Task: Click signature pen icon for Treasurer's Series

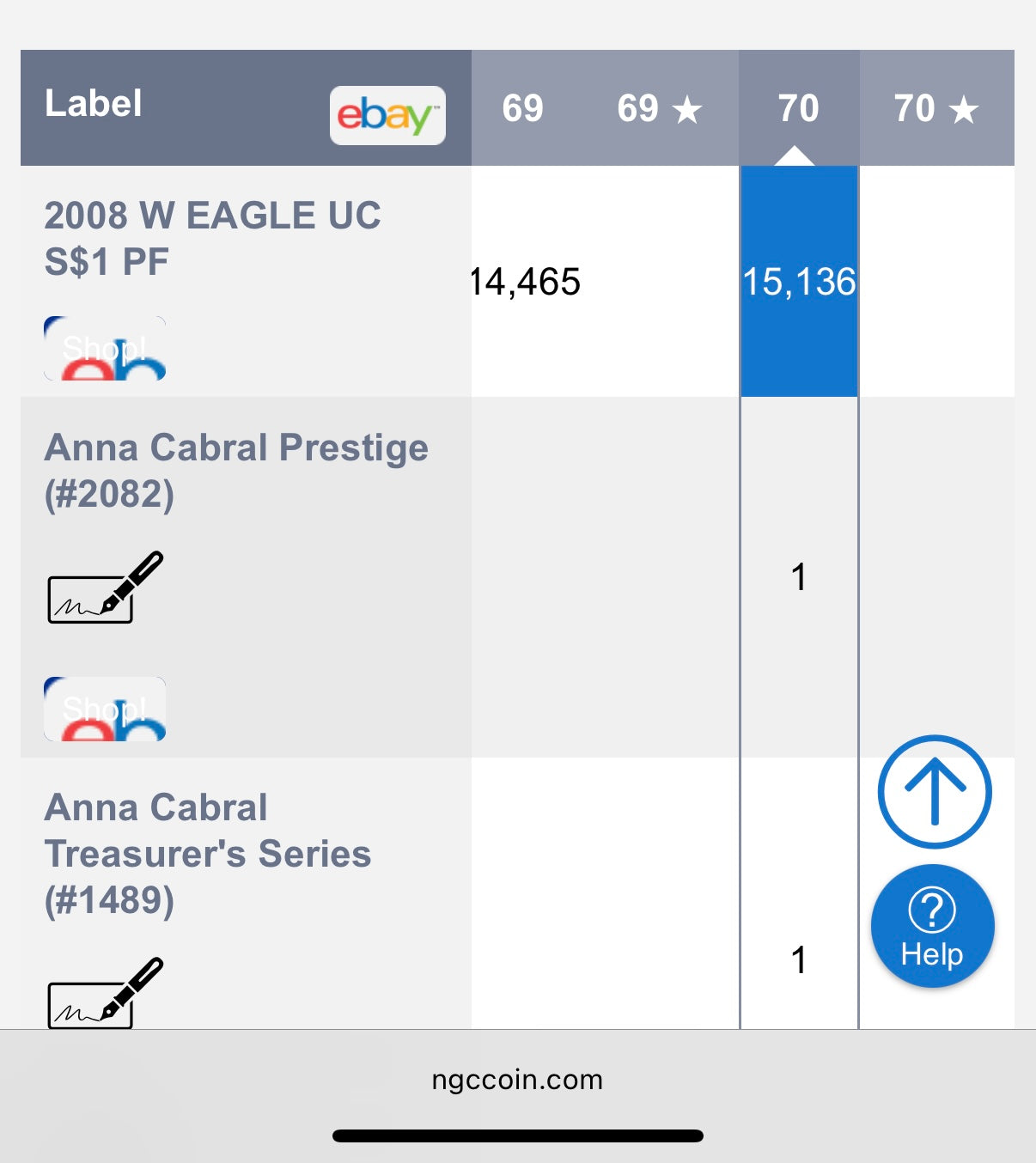Action: (105, 993)
